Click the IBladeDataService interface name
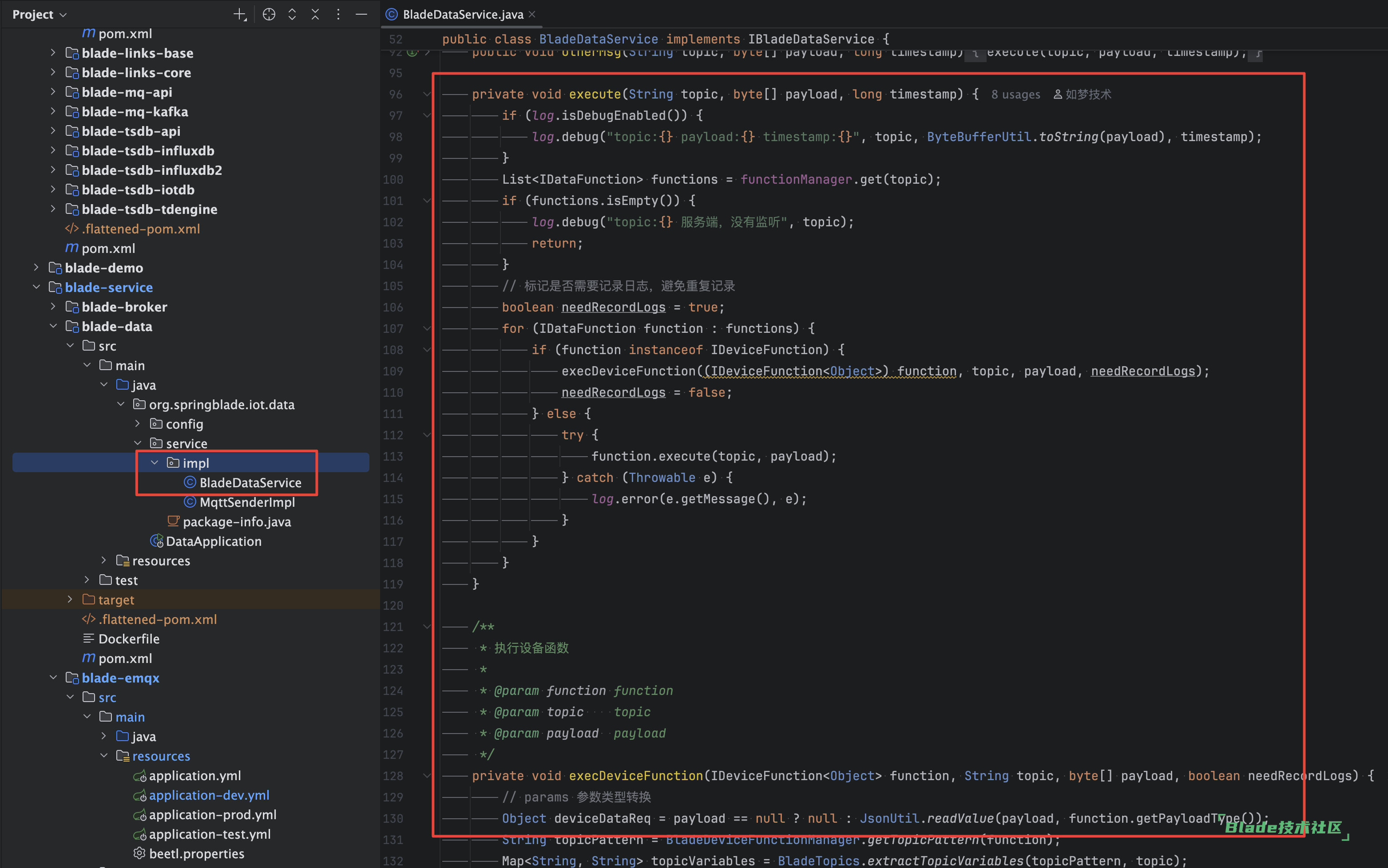This screenshot has height=868, width=1388. pos(811,39)
